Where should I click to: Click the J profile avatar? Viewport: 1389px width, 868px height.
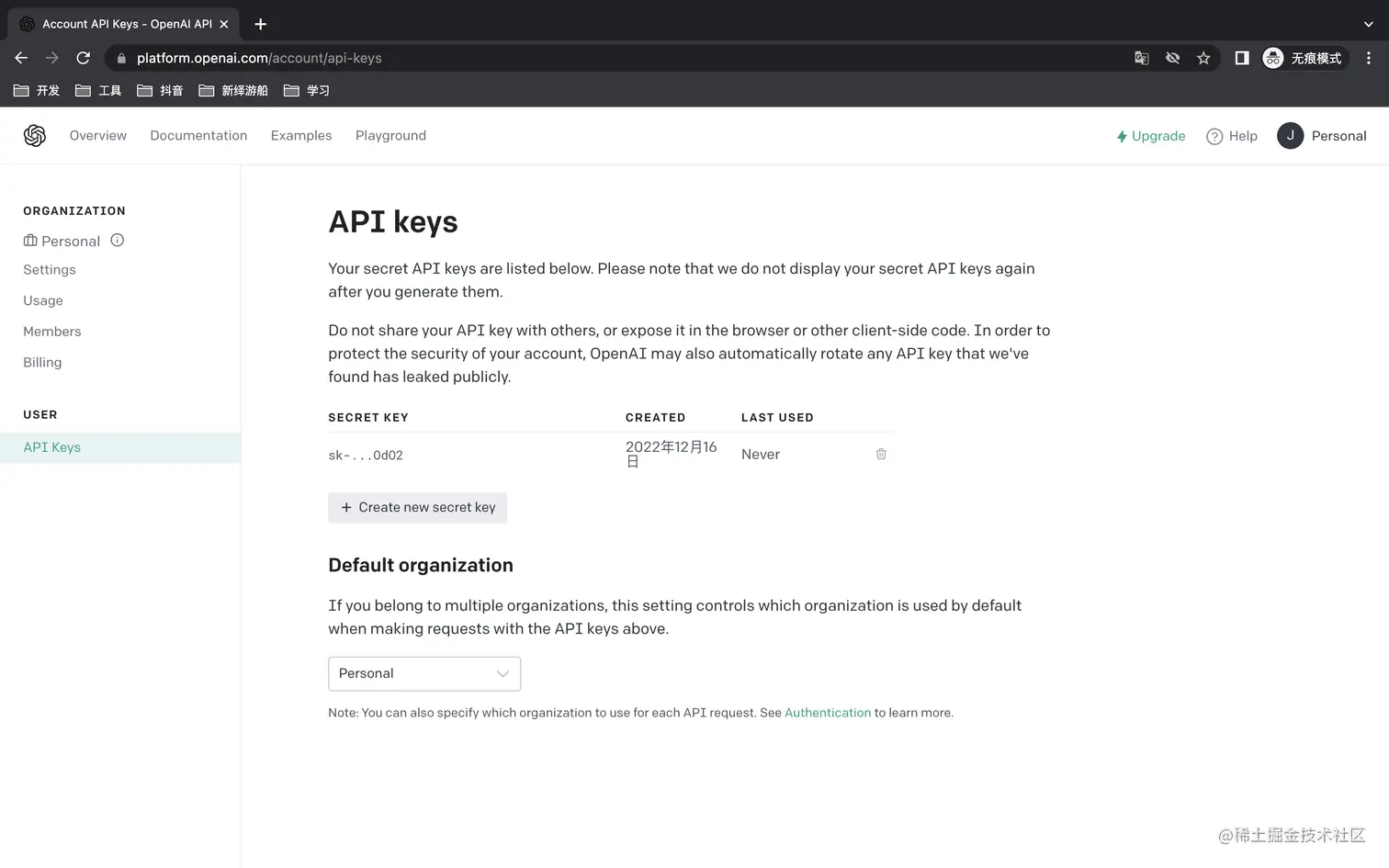coord(1290,136)
